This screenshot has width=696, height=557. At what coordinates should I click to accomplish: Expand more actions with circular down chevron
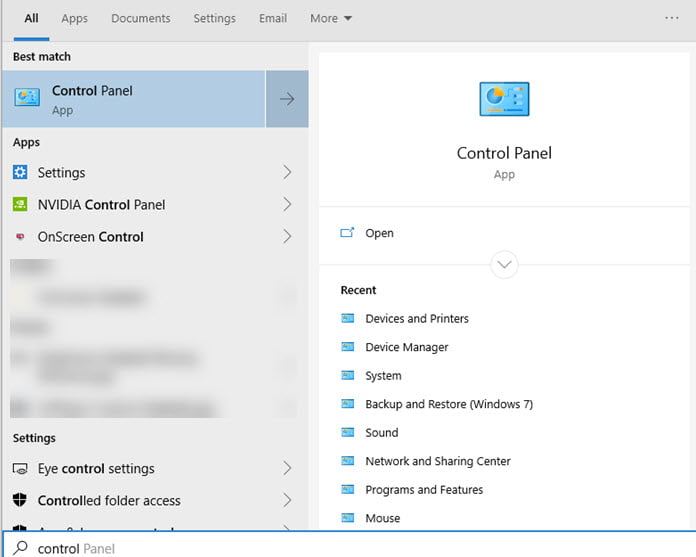(x=504, y=265)
